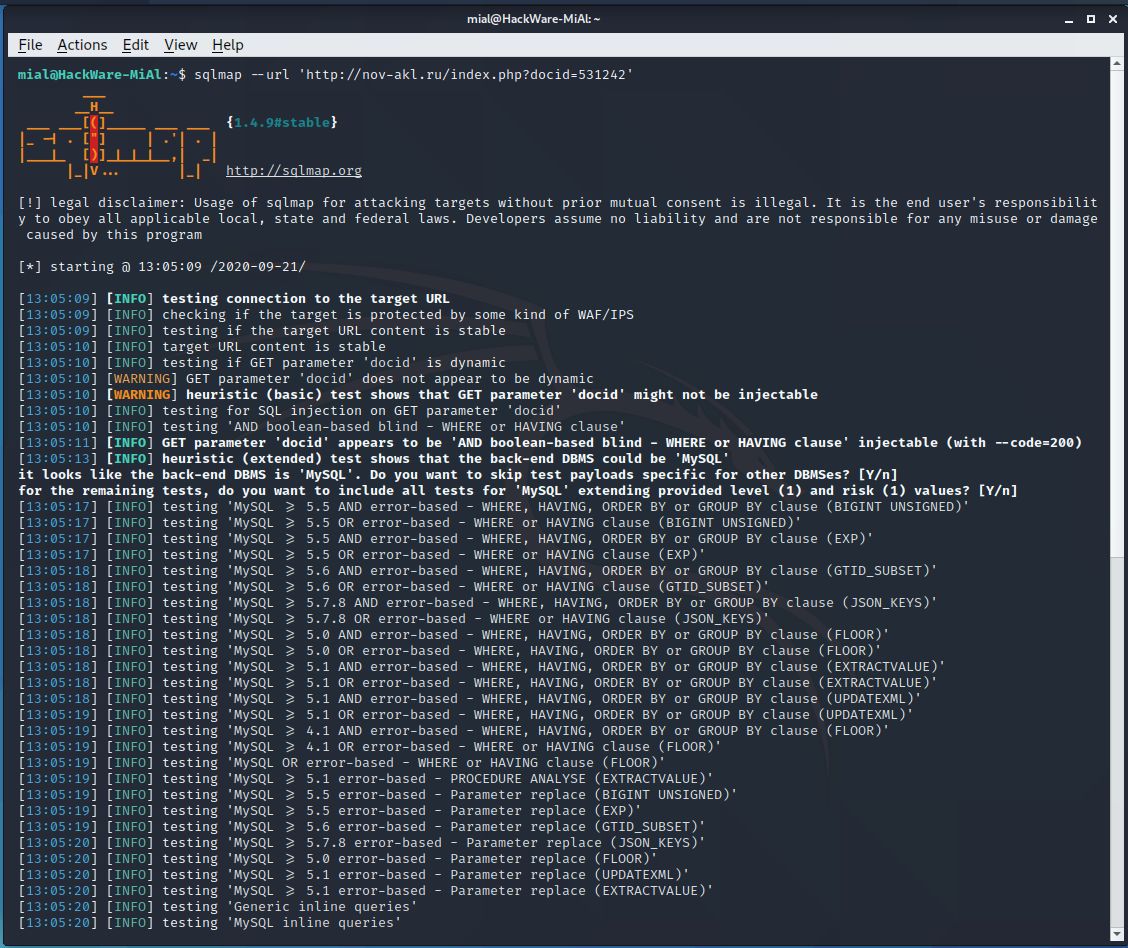
Task: Open the File menu
Action: (30, 45)
